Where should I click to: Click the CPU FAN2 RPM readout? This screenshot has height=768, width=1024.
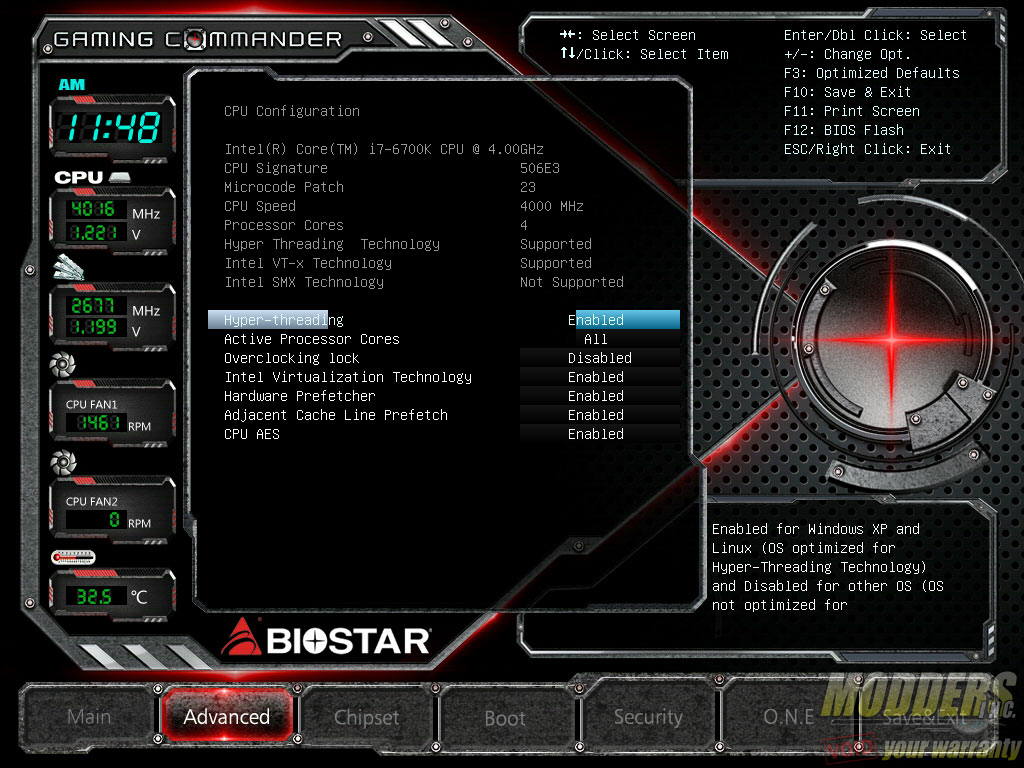coord(95,520)
